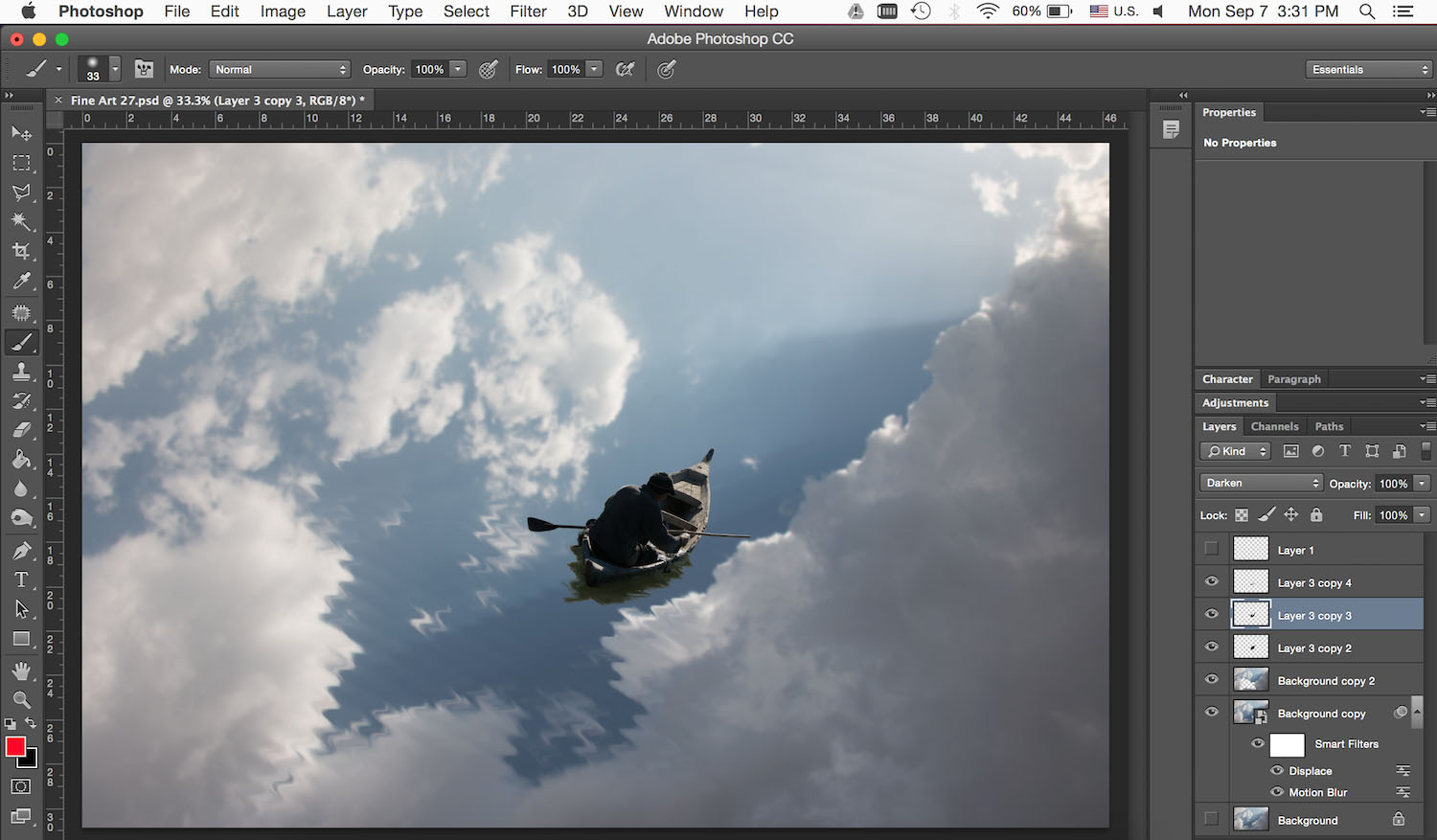Show the Background layer visibility
The width and height of the screenshot is (1437, 840).
pos(1212,819)
